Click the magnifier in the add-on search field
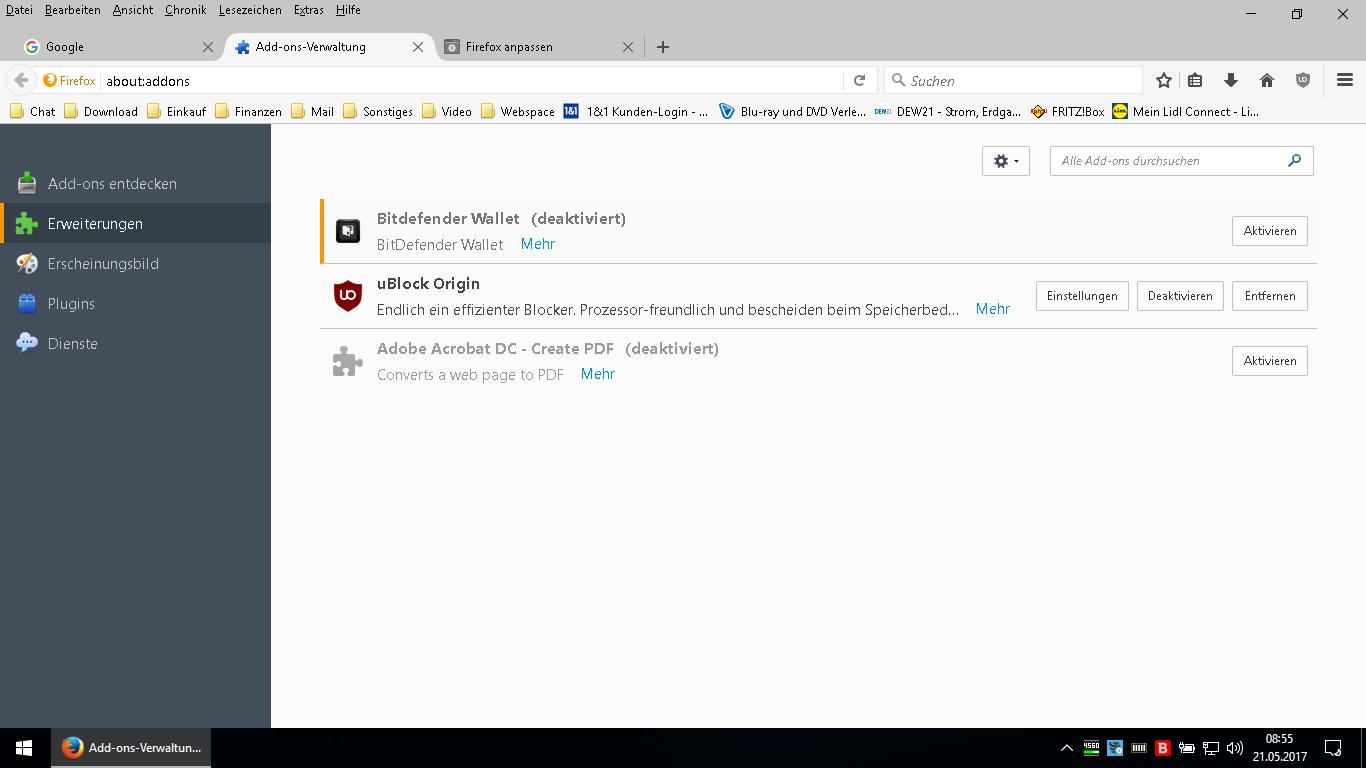1366x768 pixels. pos(1295,160)
